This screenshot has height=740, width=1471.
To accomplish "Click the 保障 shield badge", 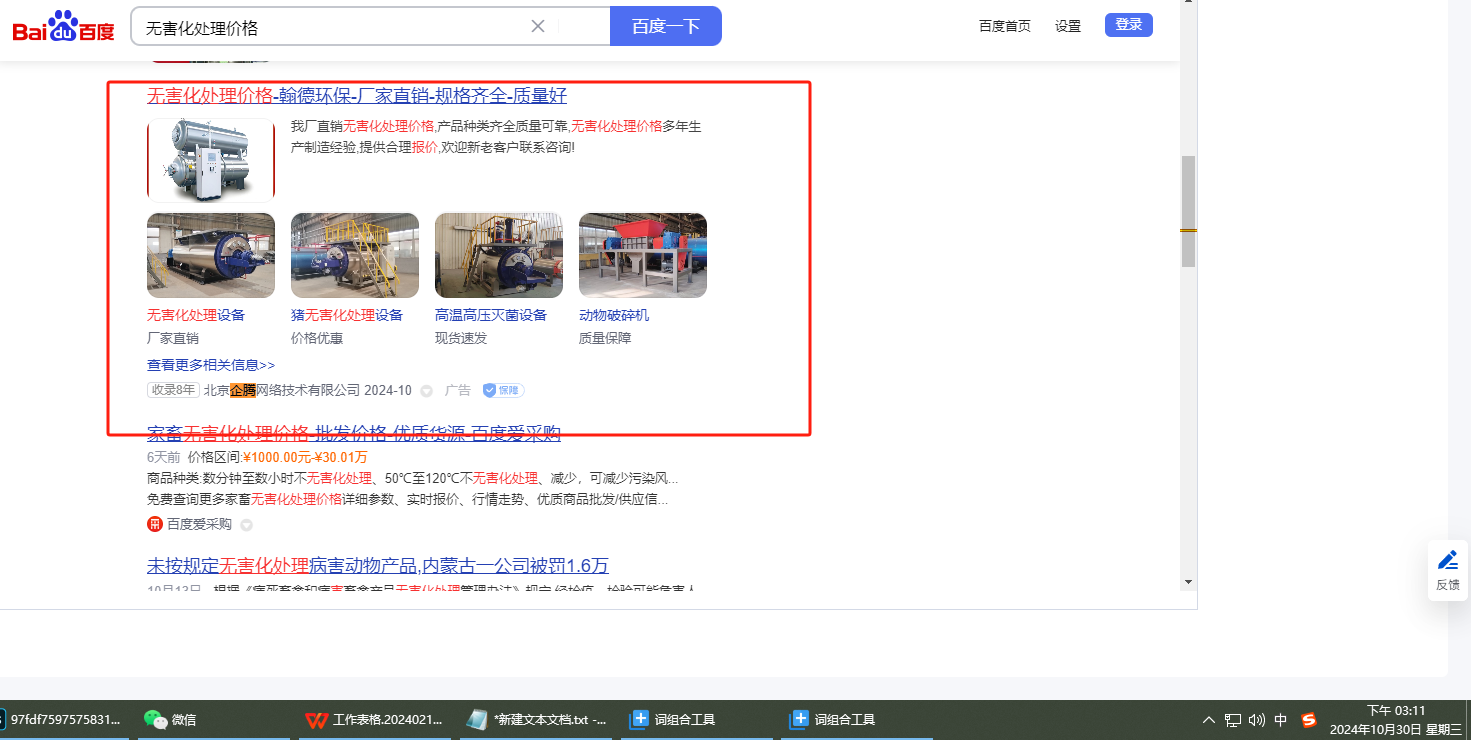I will point(503,390).
